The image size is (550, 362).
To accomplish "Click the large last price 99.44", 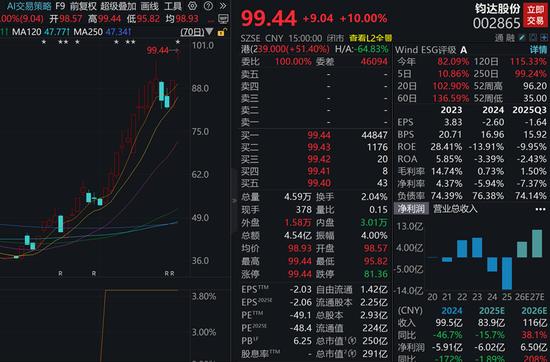I will [269, 19].
